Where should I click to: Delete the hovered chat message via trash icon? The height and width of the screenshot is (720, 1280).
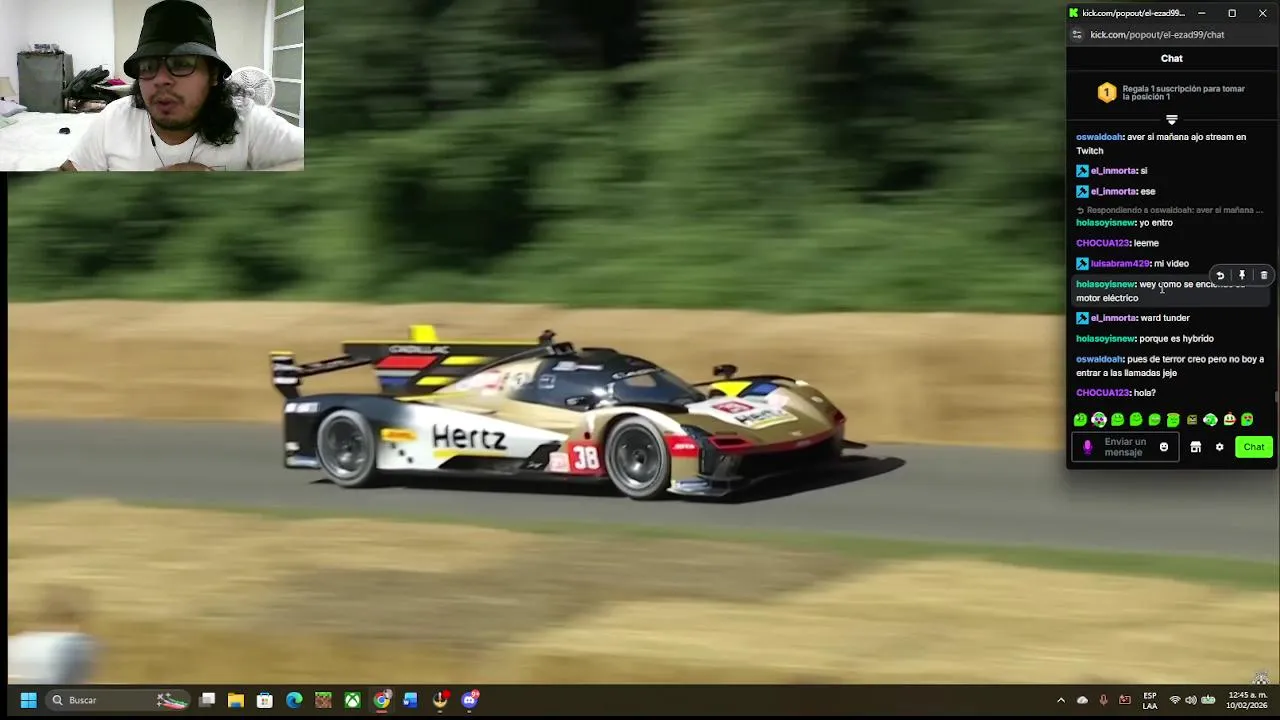click(x=1264, y=275)
